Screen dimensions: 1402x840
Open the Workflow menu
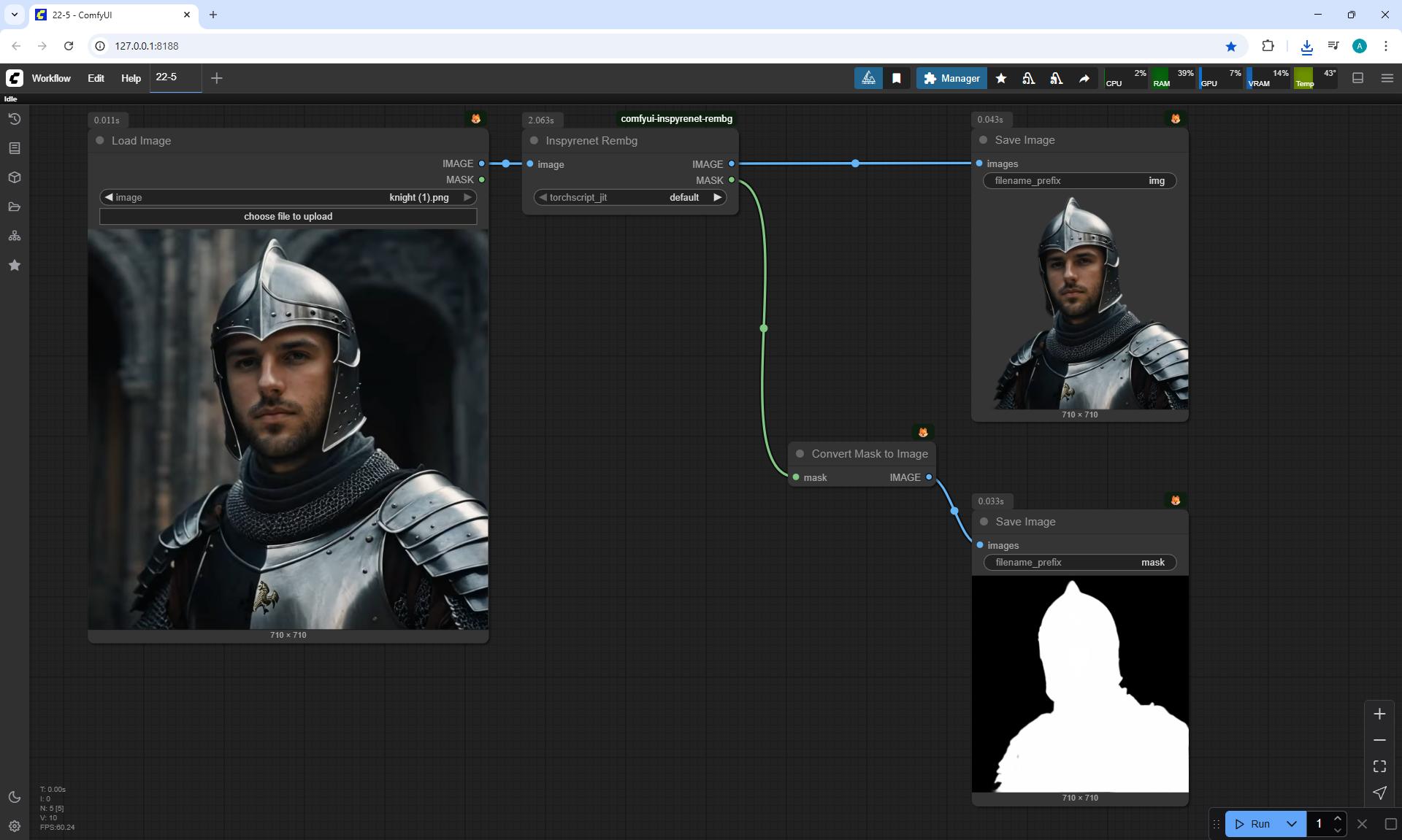pyautogui.click(x=51, y=78)
